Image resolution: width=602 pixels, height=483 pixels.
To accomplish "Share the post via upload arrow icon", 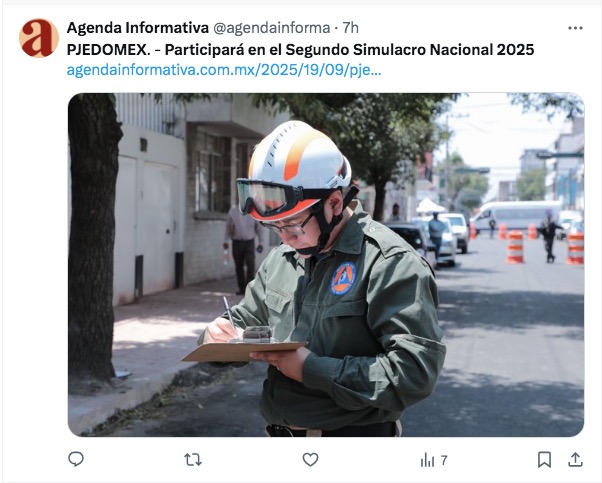I will point(575,459).
